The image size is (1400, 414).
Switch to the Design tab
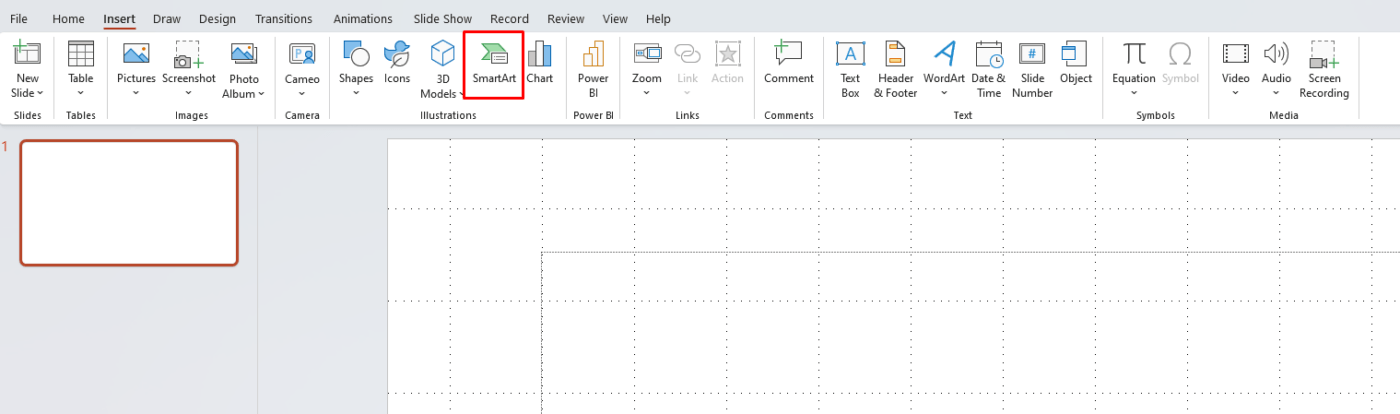[x=217, y=19]
